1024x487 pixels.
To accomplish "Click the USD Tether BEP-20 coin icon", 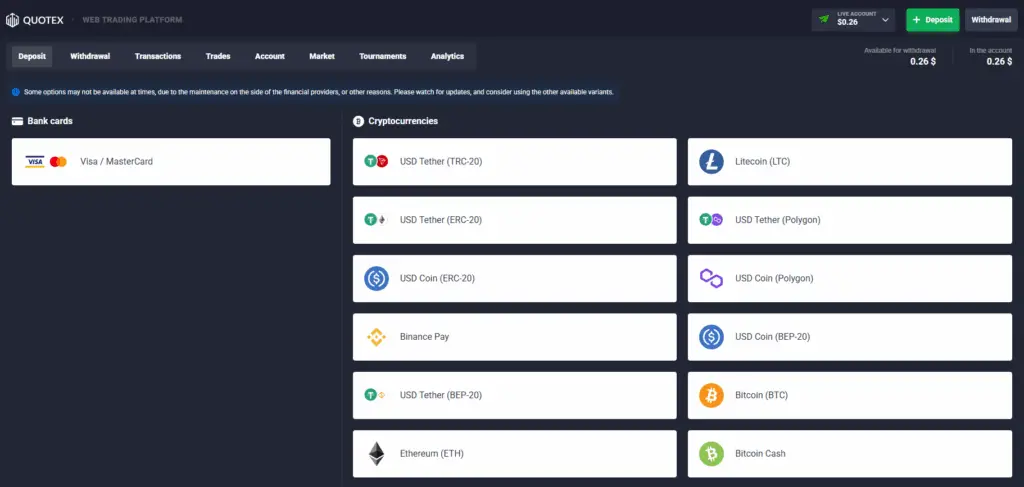I will tap(376, 395).
